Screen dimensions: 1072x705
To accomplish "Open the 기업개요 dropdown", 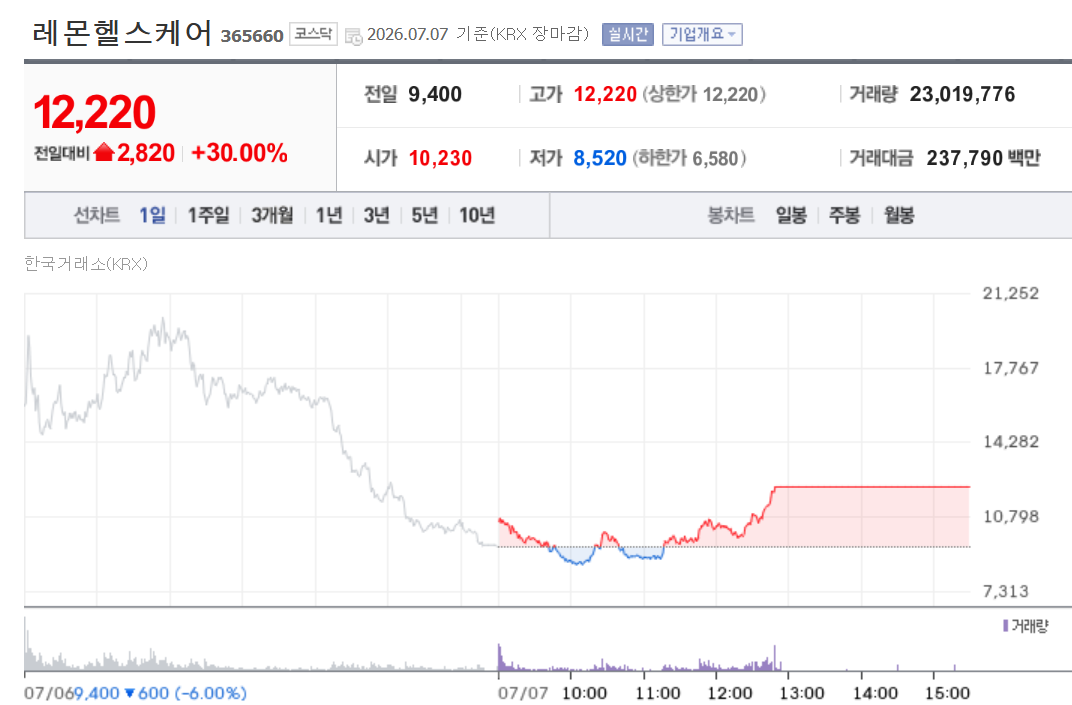I will [x=702, y=34].
